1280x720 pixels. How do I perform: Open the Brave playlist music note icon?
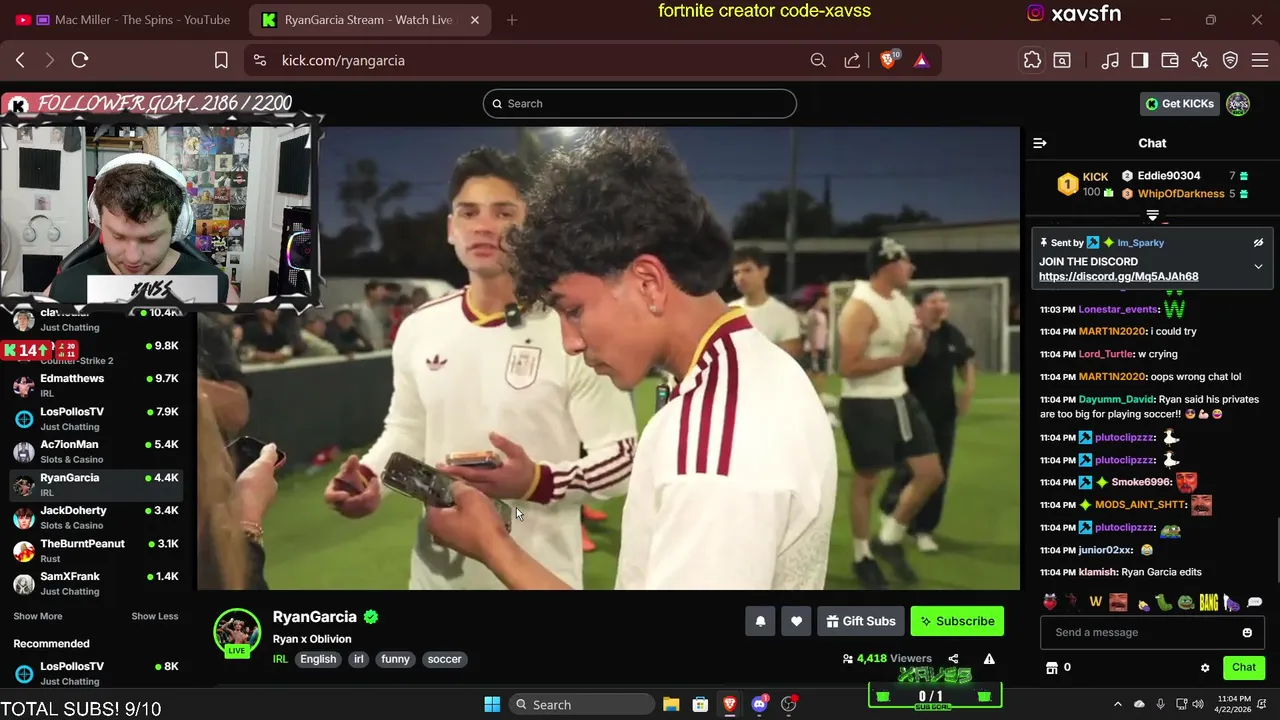click(x=1110, y=60)
